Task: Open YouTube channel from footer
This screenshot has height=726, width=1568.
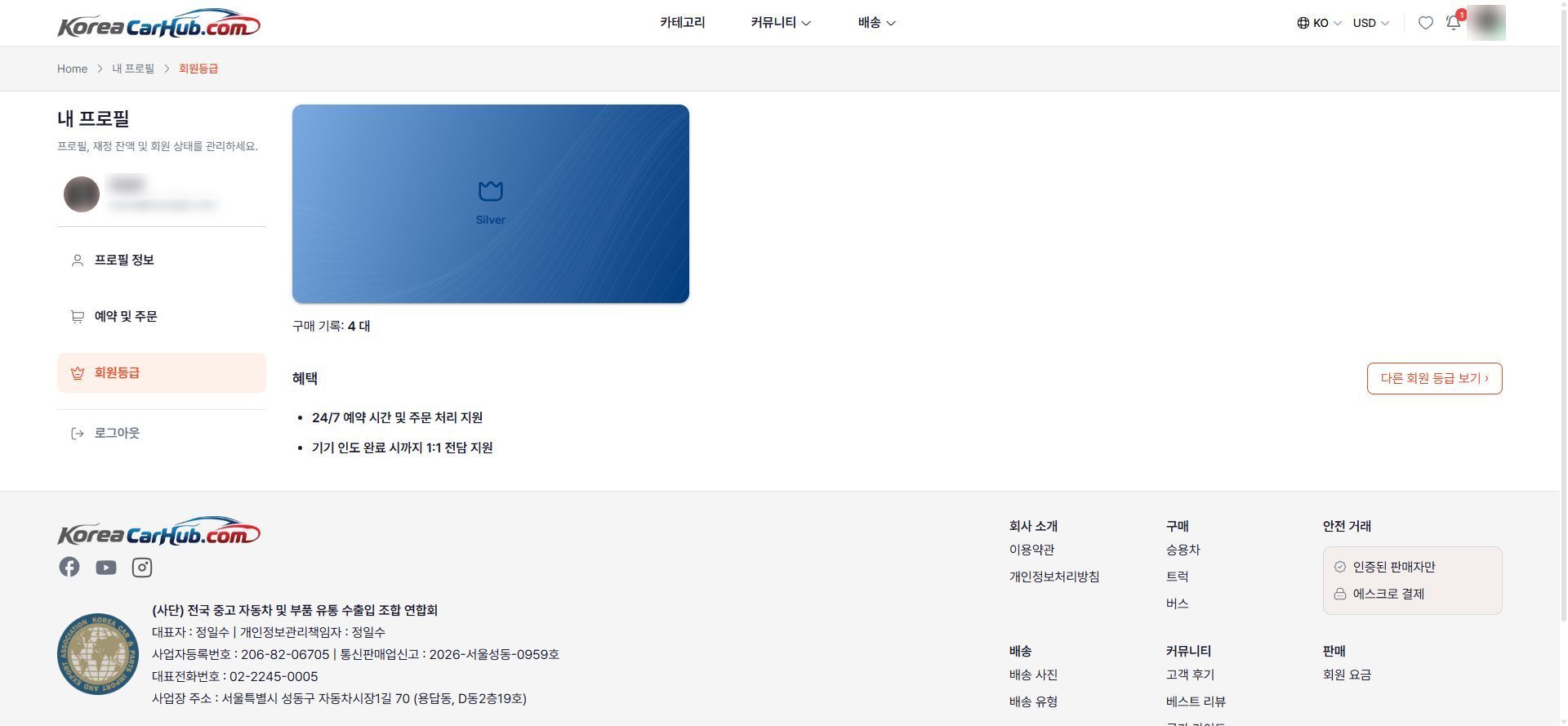Action: click(x=105, y=567)
